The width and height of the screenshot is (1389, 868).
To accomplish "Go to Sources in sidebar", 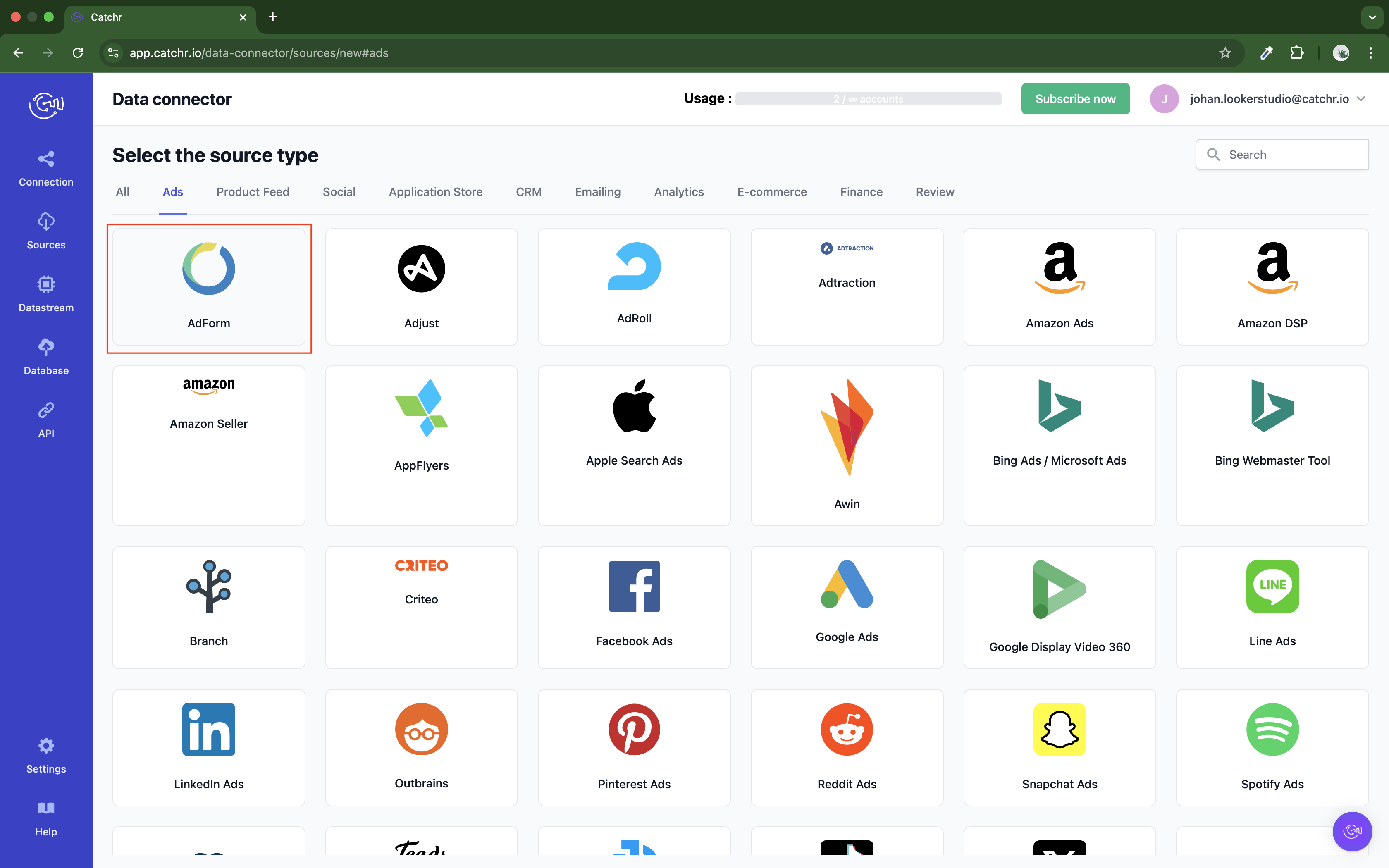I will pos(46,231).
